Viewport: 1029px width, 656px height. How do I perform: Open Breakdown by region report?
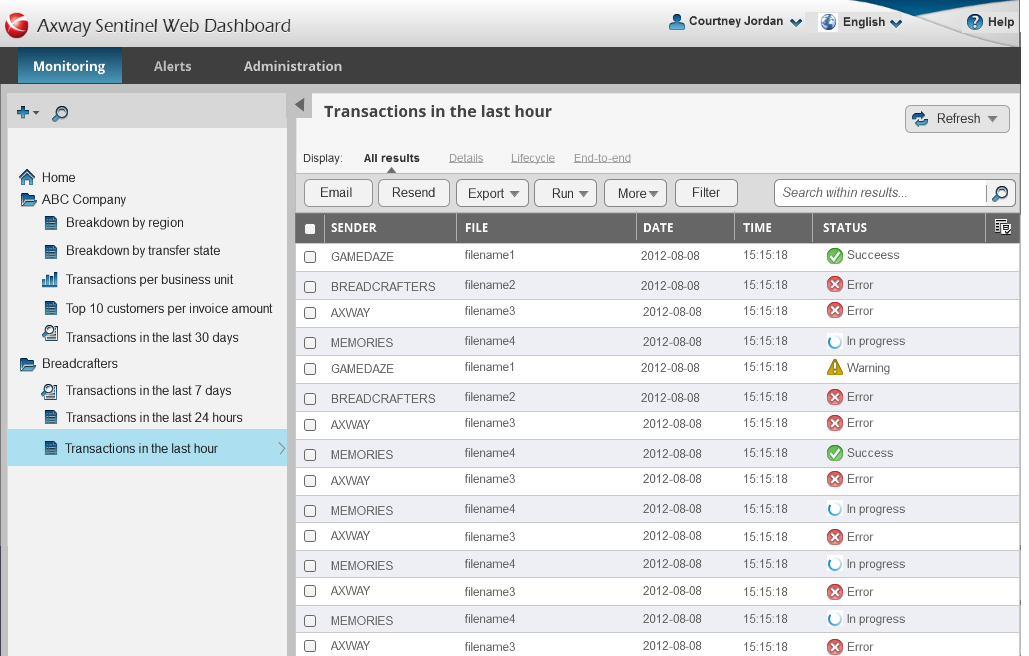pyautogui.click(x=125, y=222)
